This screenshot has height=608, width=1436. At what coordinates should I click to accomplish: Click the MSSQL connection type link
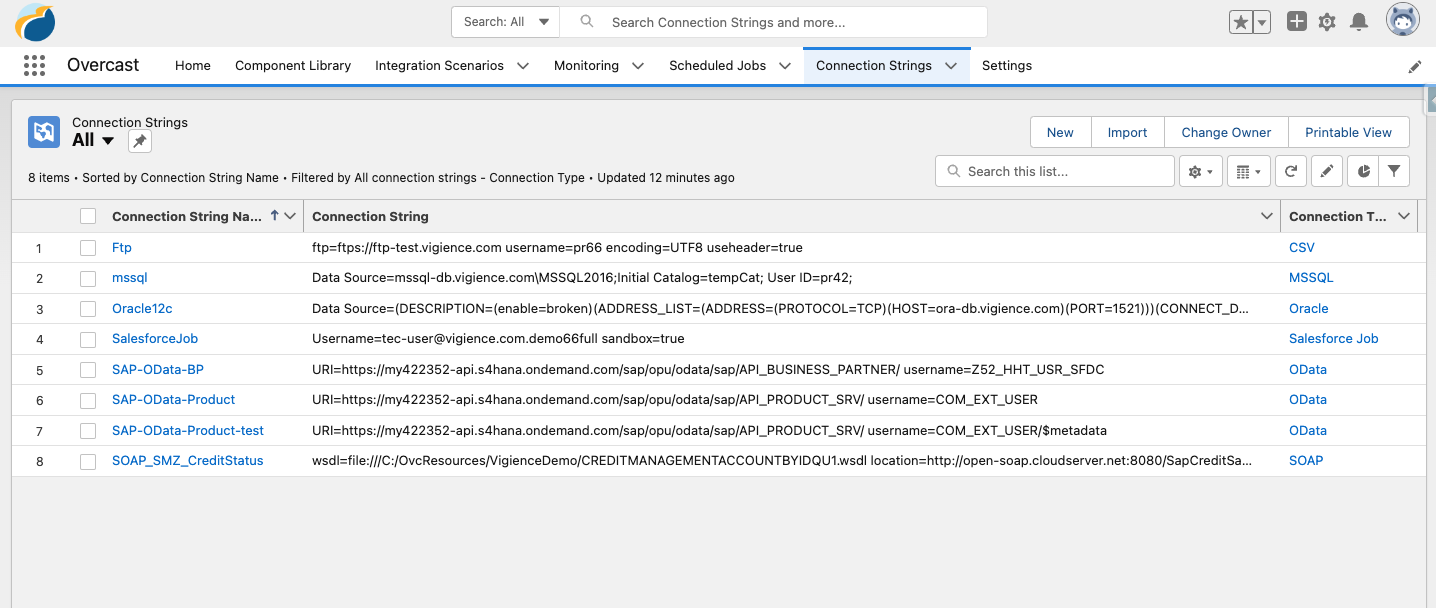click(1311, 278)
